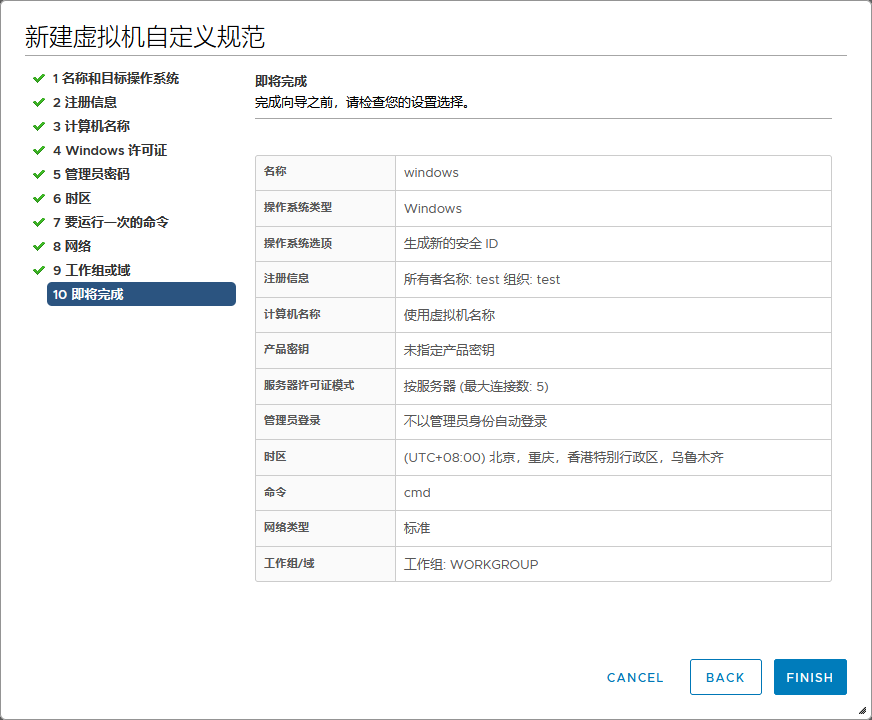The height and width of the screenshot is (720, 872).
Task: Click the resize grip in dialog corner
Action: [x=862, y=711]
